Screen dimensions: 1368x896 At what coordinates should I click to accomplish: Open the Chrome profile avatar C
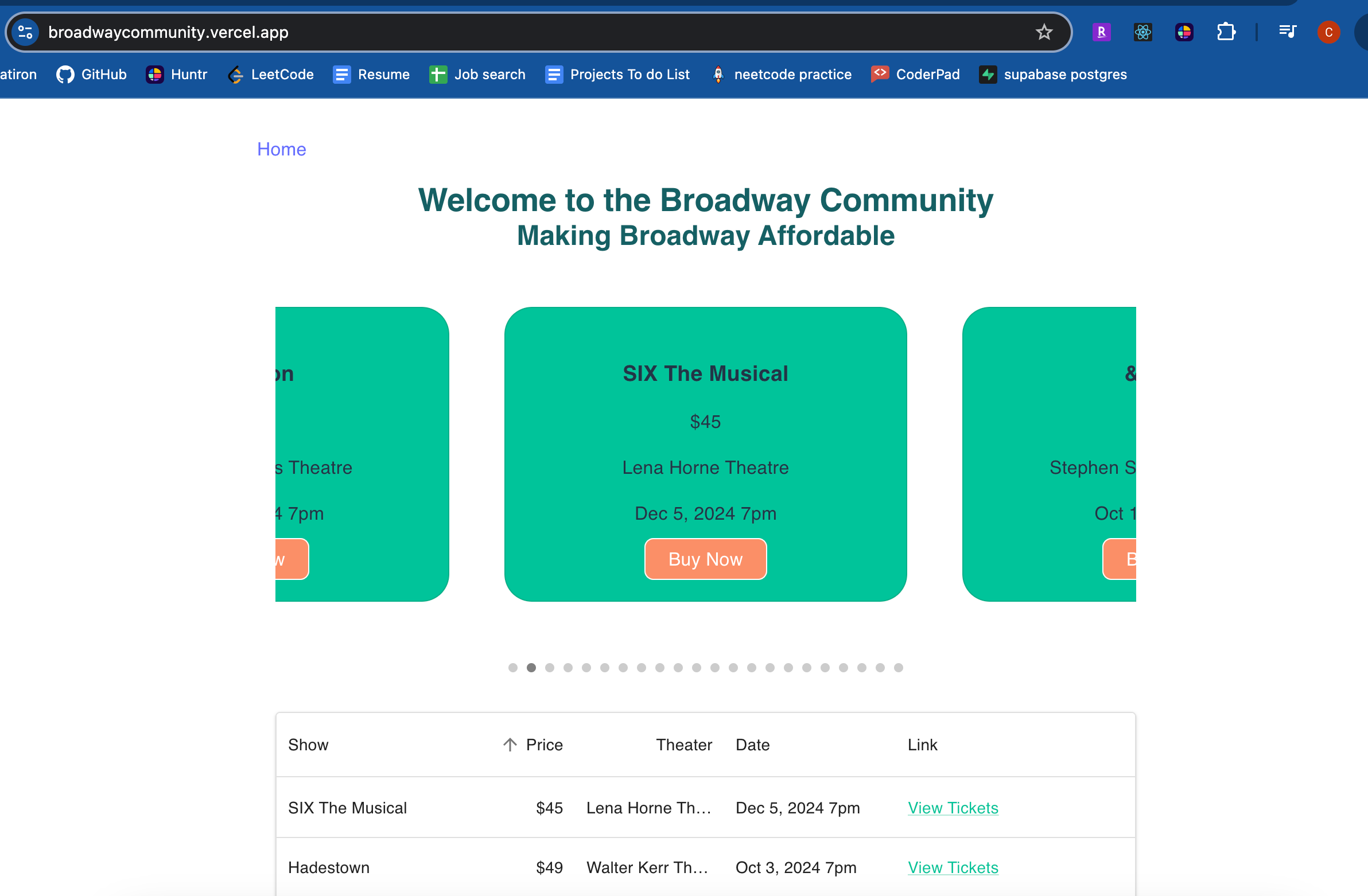tap(1328, 32)
